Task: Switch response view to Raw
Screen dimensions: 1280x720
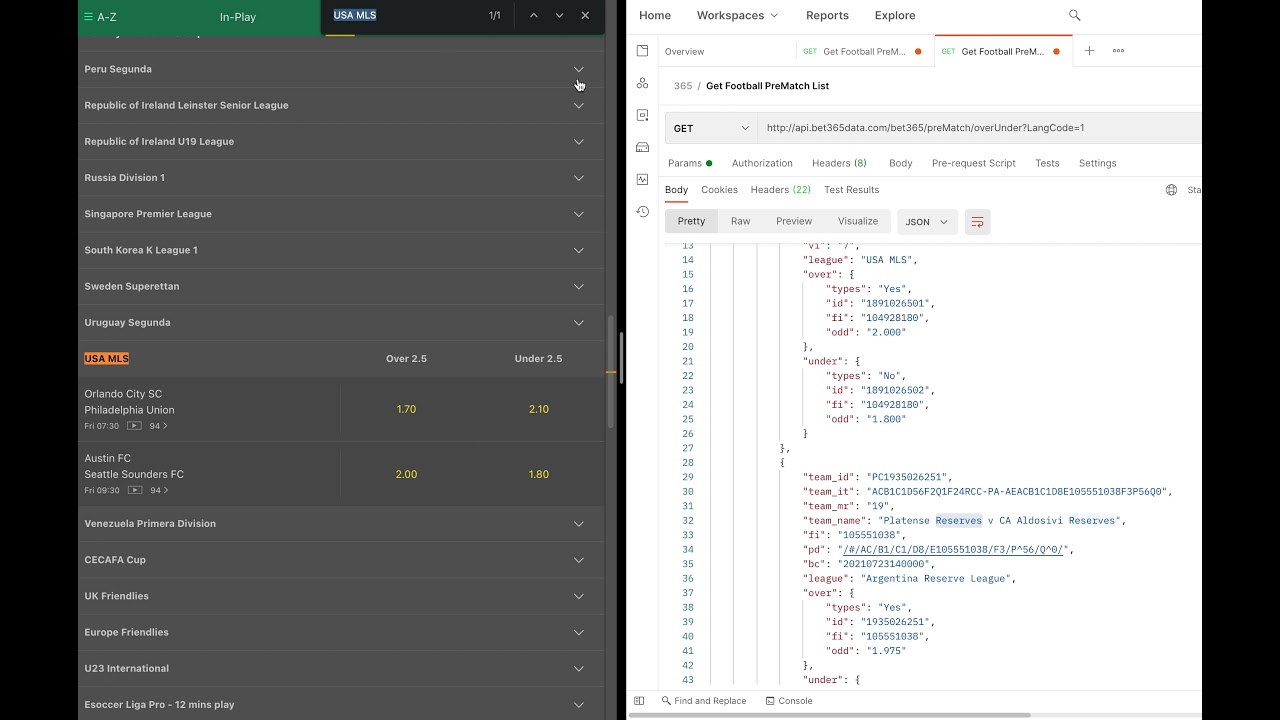Action: point(740,221)
